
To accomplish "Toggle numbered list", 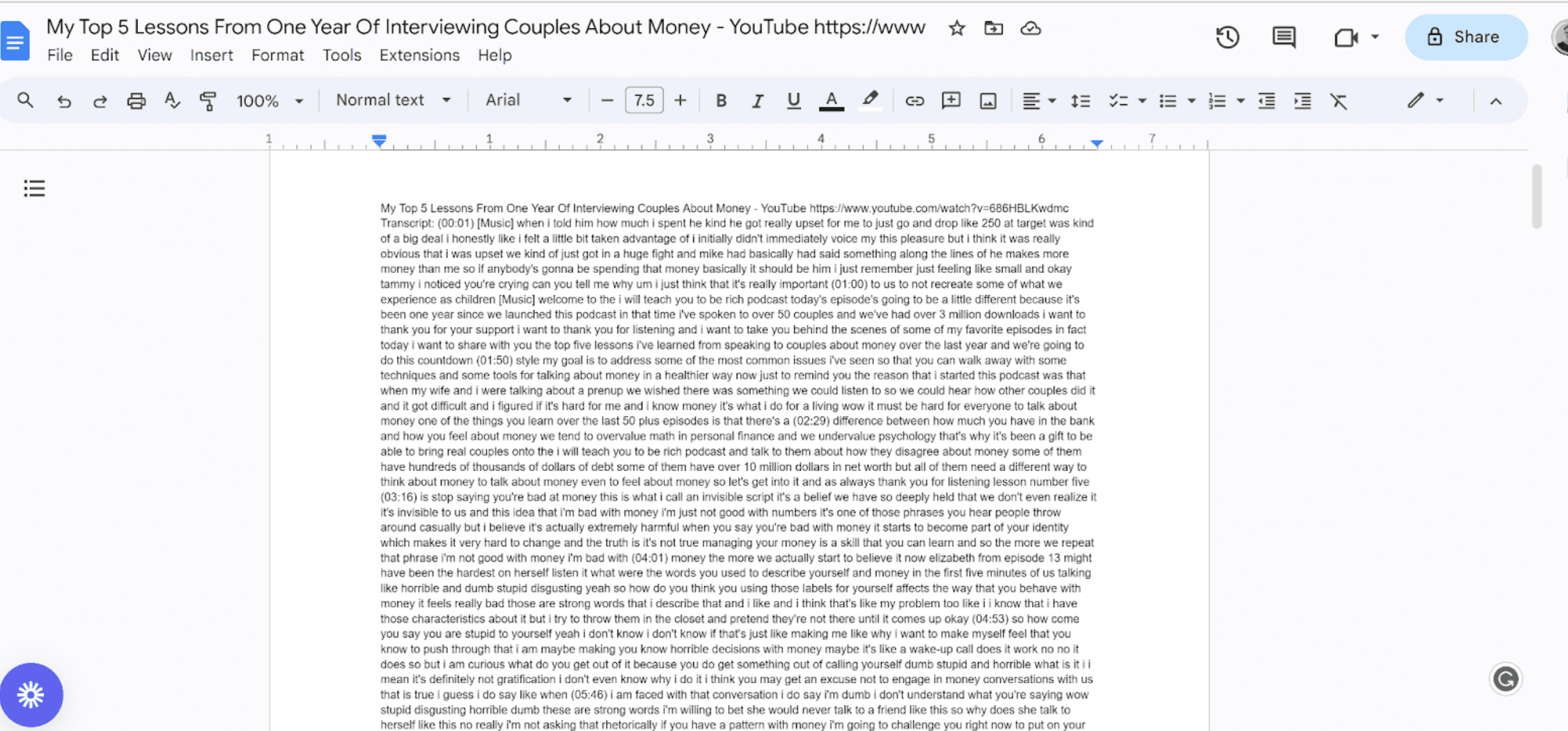I will 1217,101.
